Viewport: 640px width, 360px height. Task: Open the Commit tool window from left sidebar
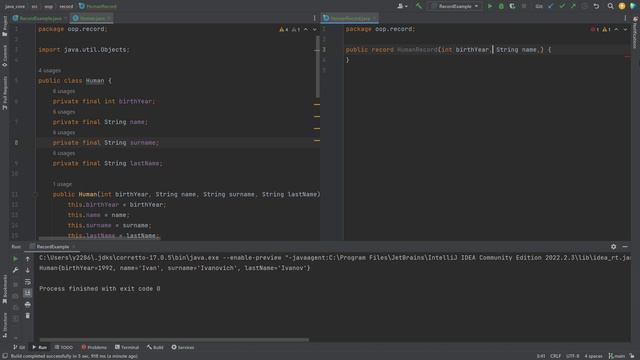click(4, 56)
